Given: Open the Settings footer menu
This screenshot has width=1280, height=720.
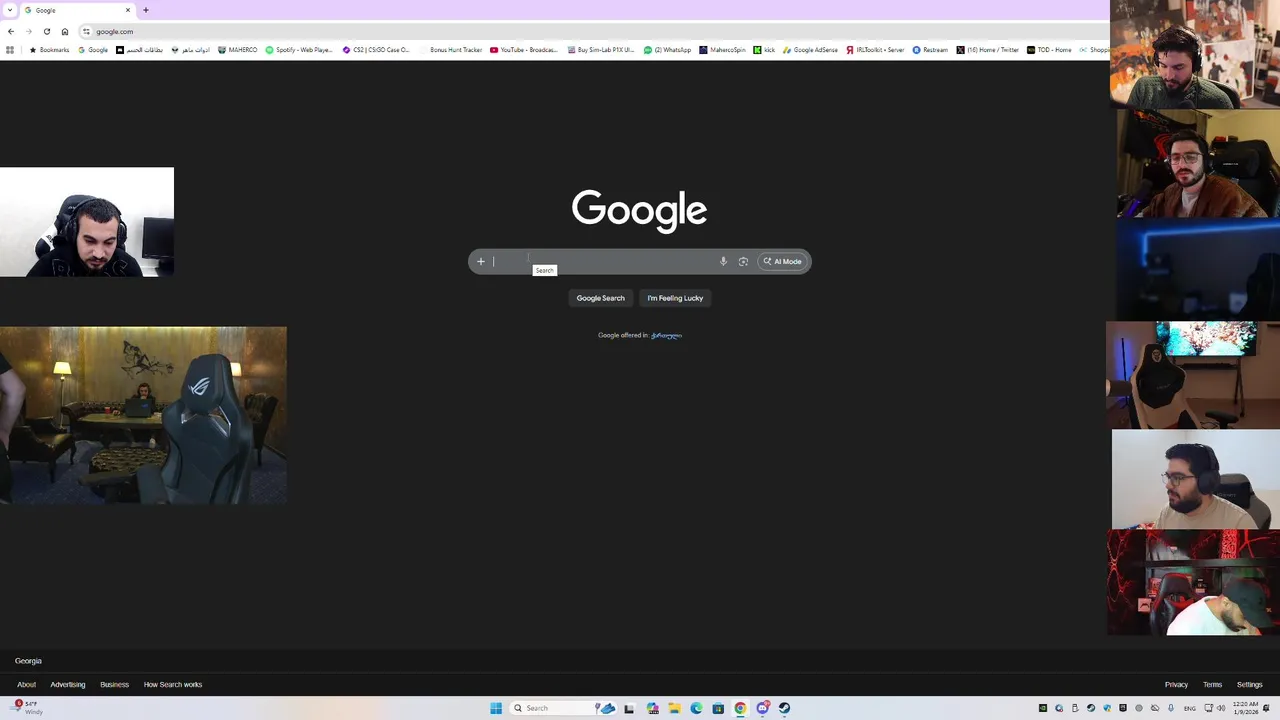Looking at the screenshot, I should [x=1249, y=684].
